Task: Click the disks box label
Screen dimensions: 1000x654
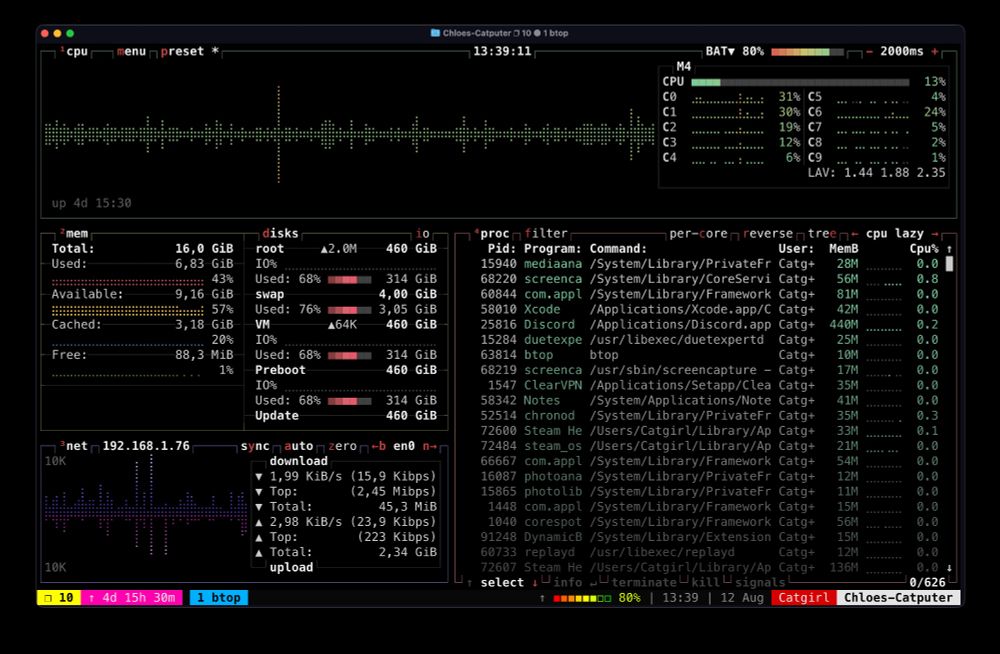Action: tap(281, 234)
